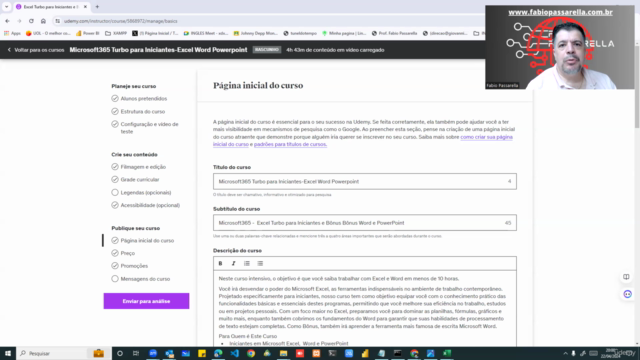Screen dimensions: 640x360
Task: Select Página inicial do curso in sidebar
Action: [x=143, y=240]
